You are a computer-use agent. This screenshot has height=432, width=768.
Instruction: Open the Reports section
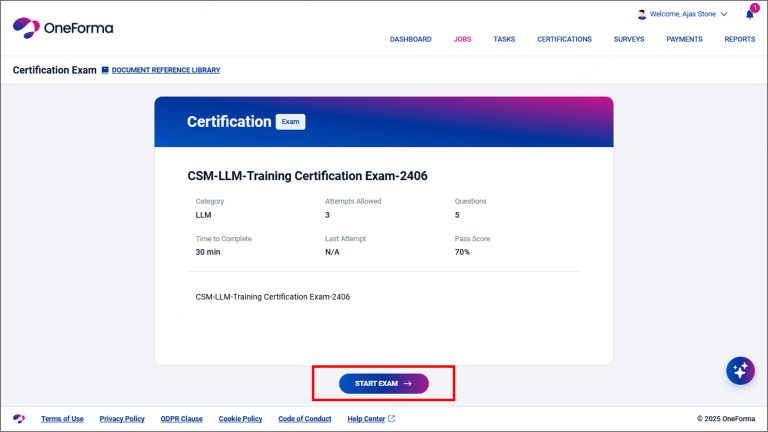(x=739, y=39)
